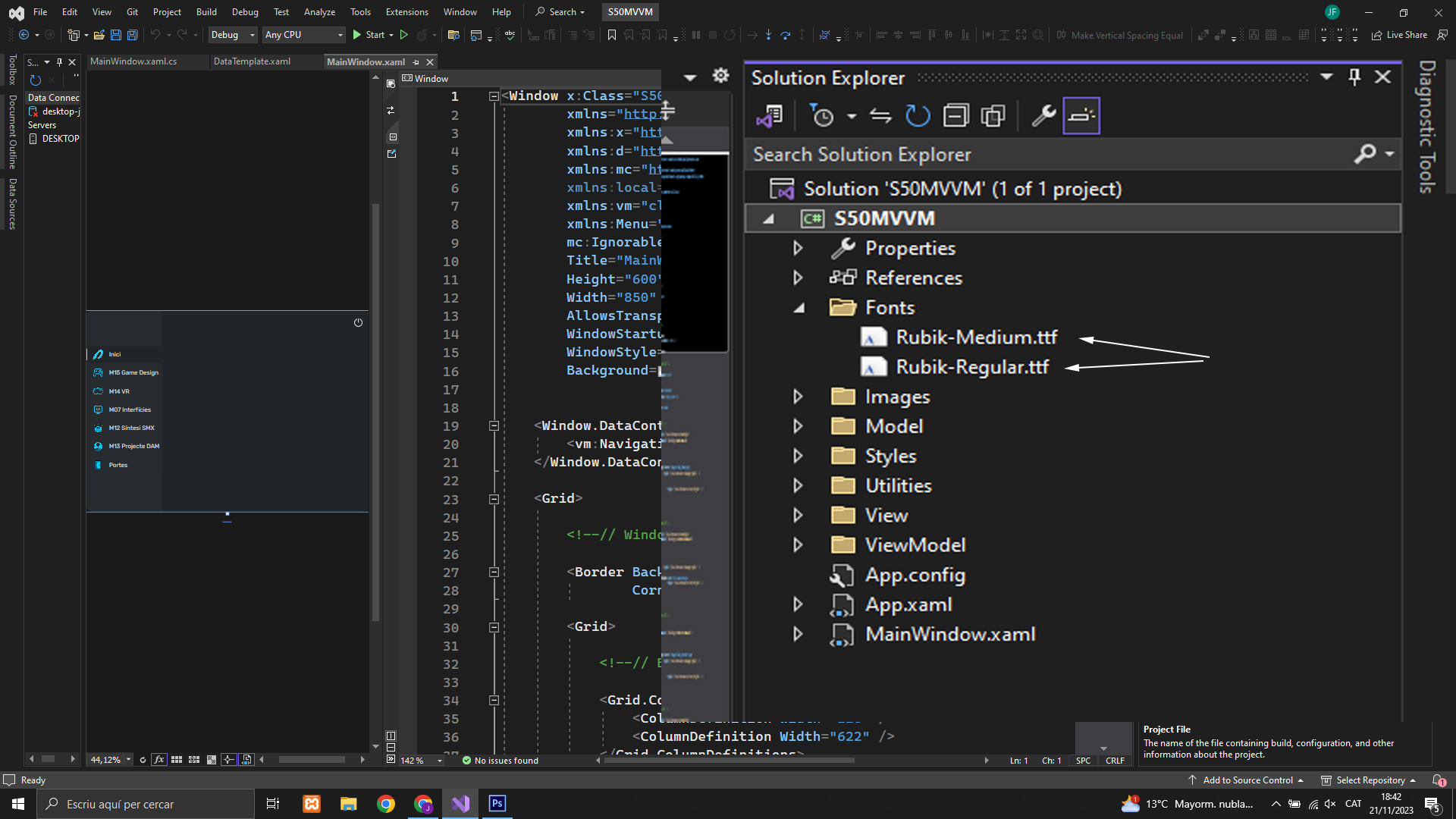
Task: Expand the Images folder node
Action: click(798, 397)
